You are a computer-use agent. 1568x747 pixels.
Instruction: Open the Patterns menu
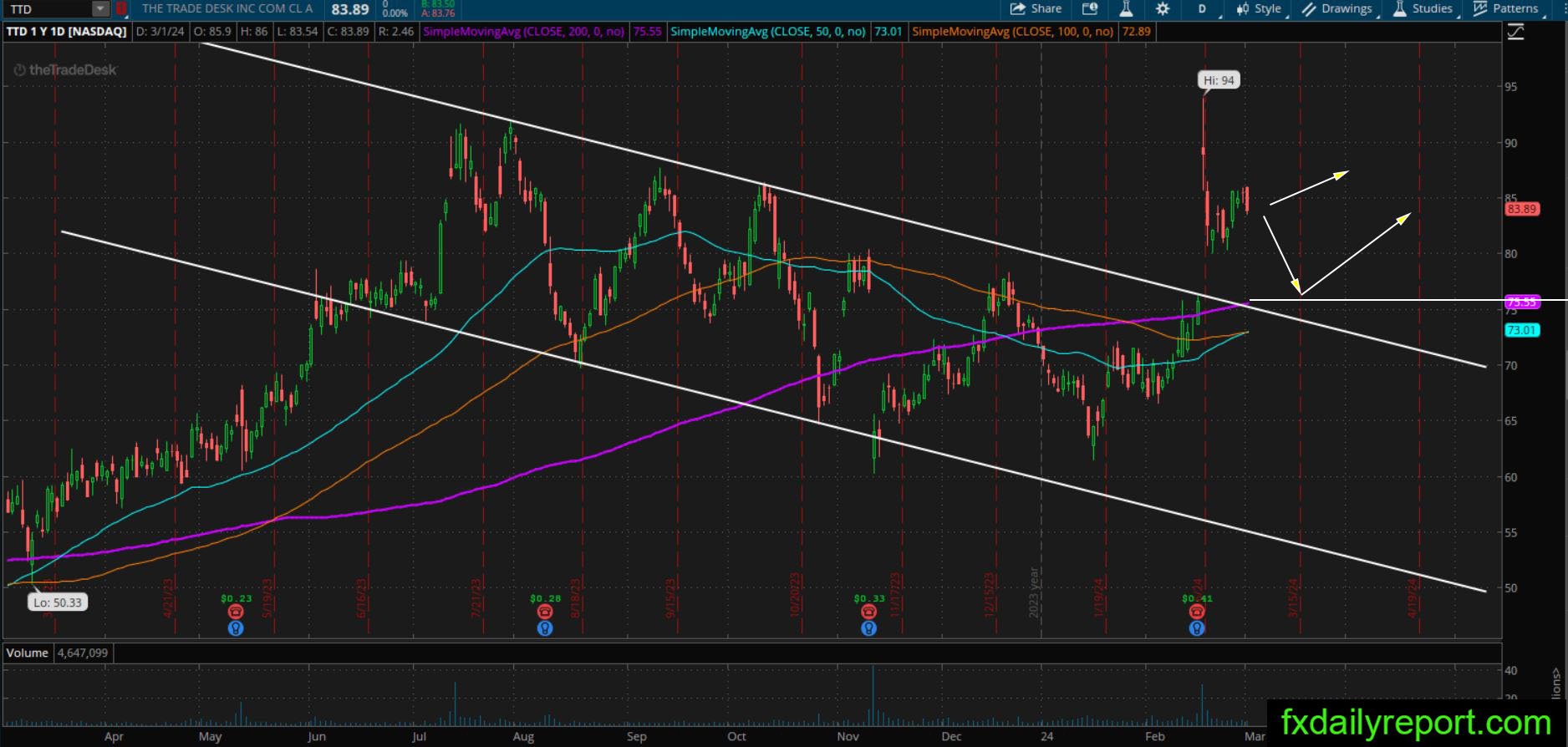1505,8
